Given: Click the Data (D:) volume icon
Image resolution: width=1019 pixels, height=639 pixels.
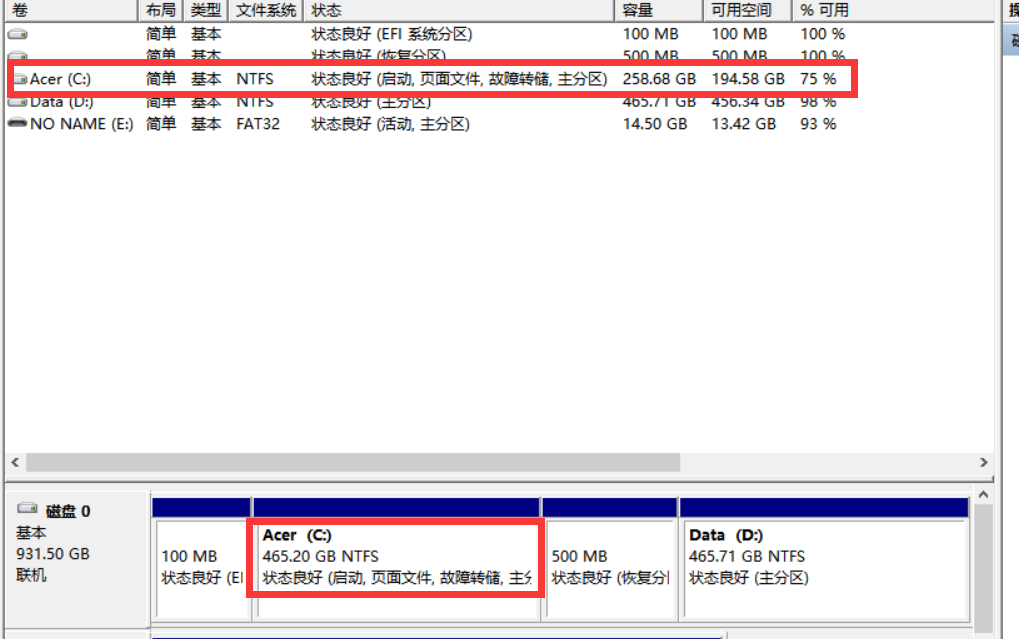Looking at the screenshot, I should pyautogui.click(x=20, y=101).
